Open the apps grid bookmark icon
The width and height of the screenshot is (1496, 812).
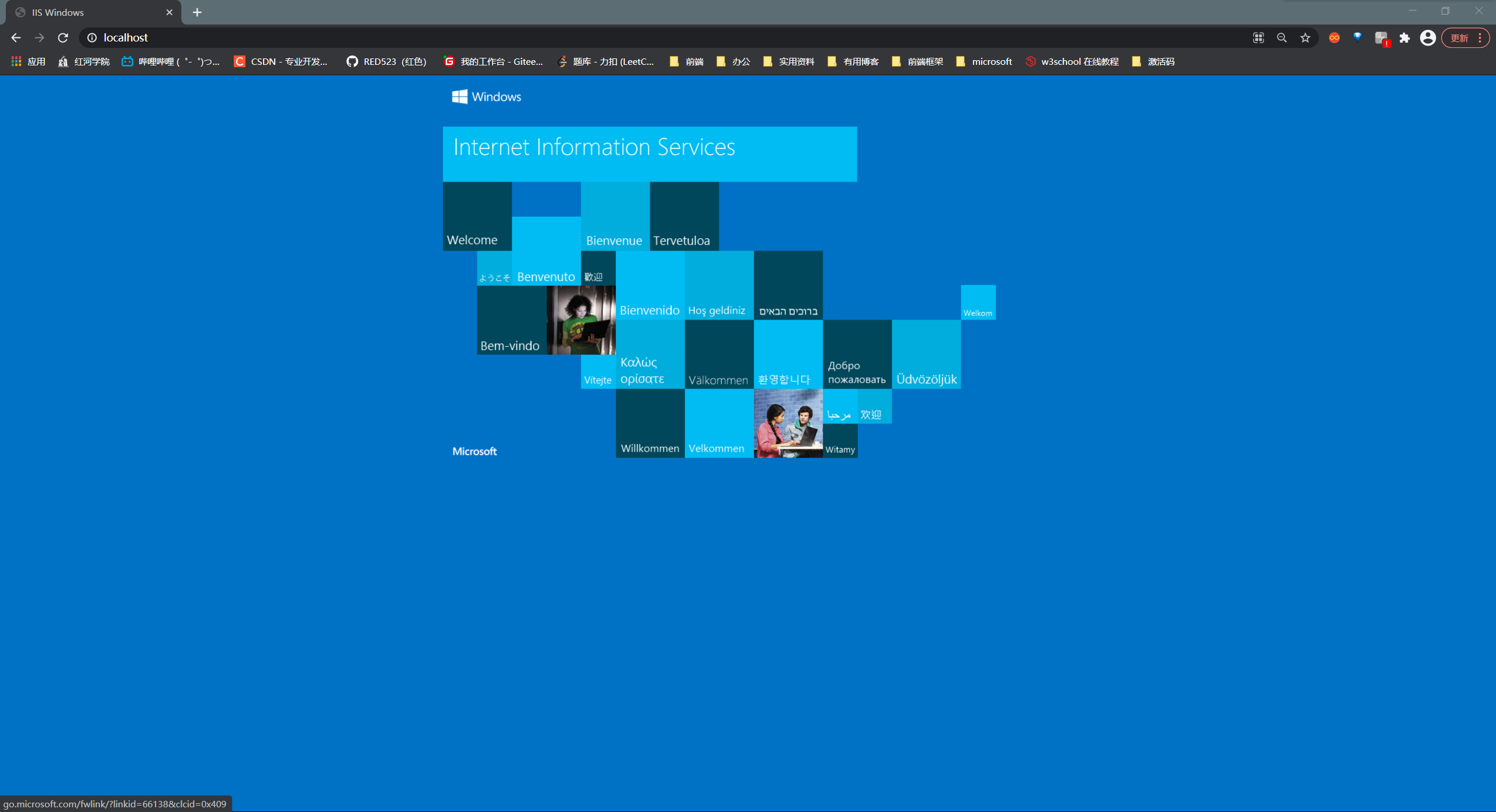pos(16,61)
